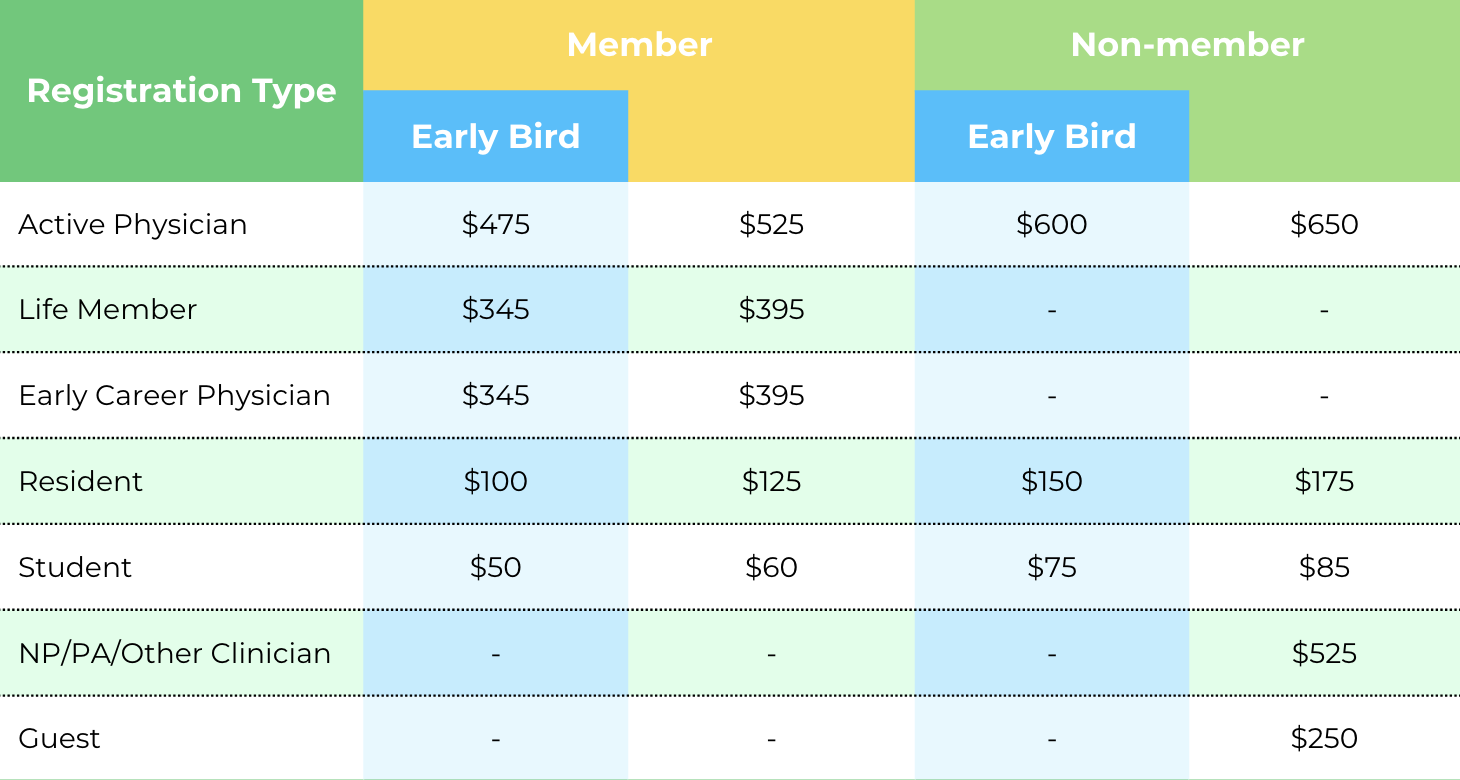This screenshot has height=780, width=1460.
Task: Click the $175 Resident non-member price
Action: (x=1324, y=481)
